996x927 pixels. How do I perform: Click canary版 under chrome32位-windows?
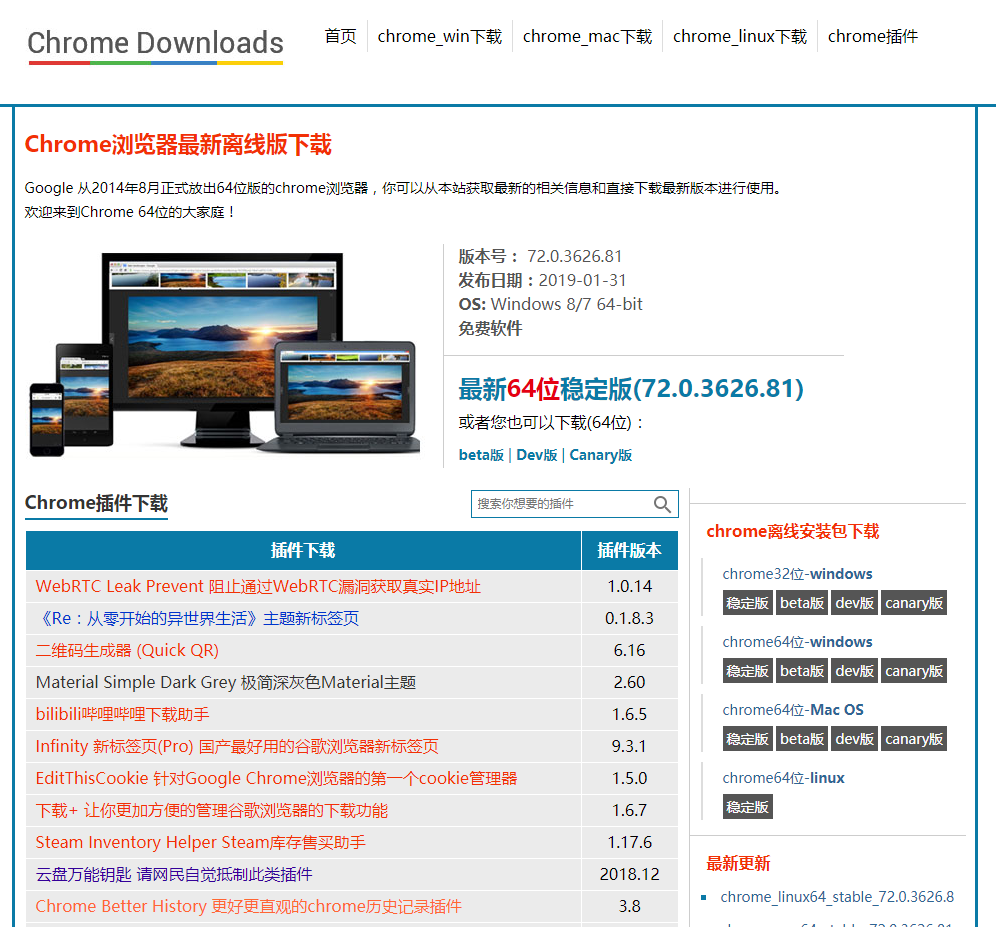click(914, 603)
